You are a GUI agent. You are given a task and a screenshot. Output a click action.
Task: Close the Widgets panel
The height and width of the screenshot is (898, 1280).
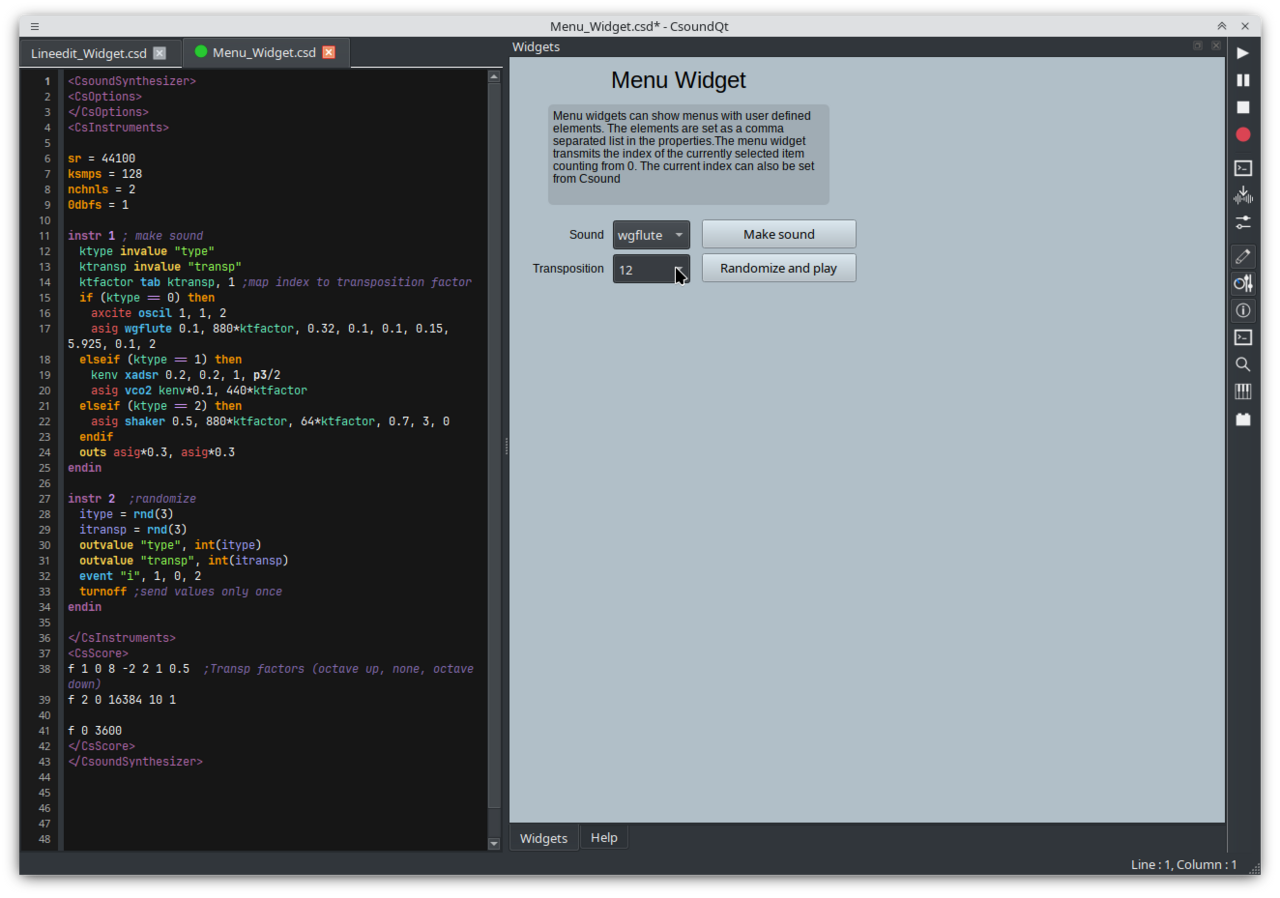point(1216,46)
